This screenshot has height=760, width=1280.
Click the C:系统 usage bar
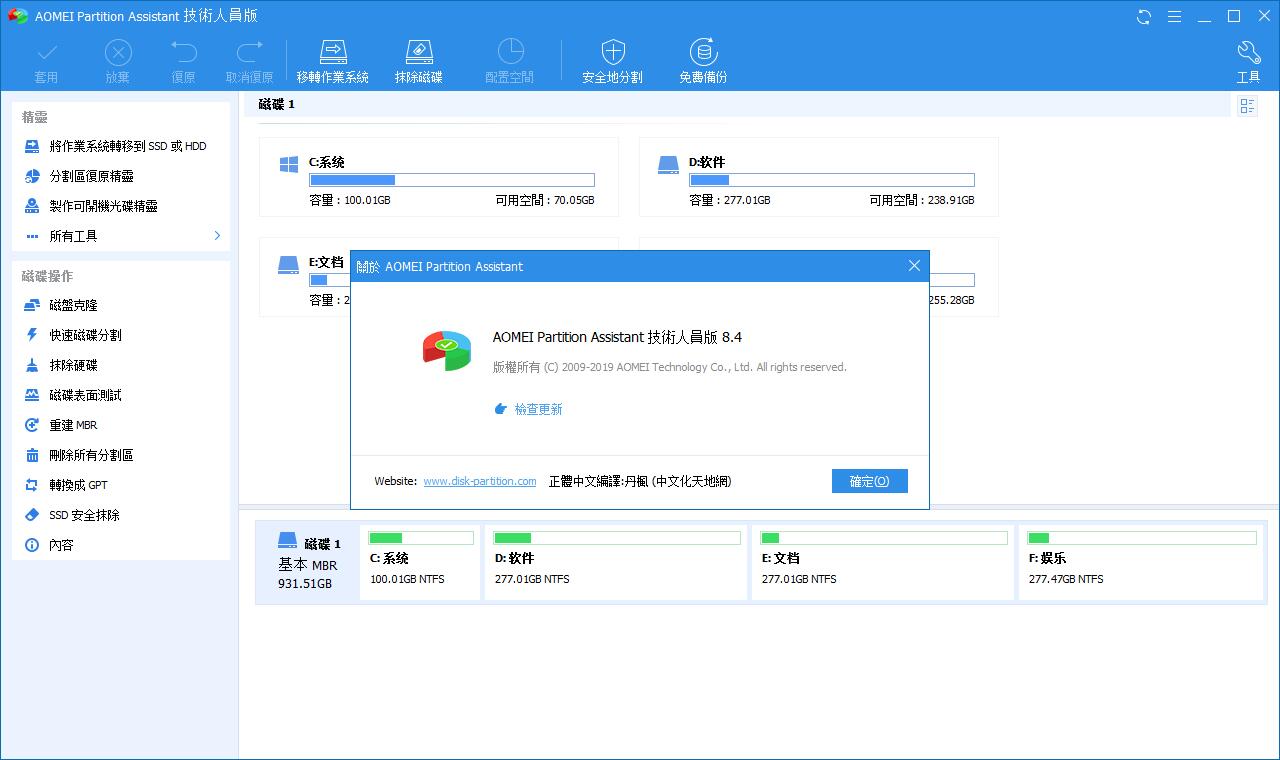[451, 180]
